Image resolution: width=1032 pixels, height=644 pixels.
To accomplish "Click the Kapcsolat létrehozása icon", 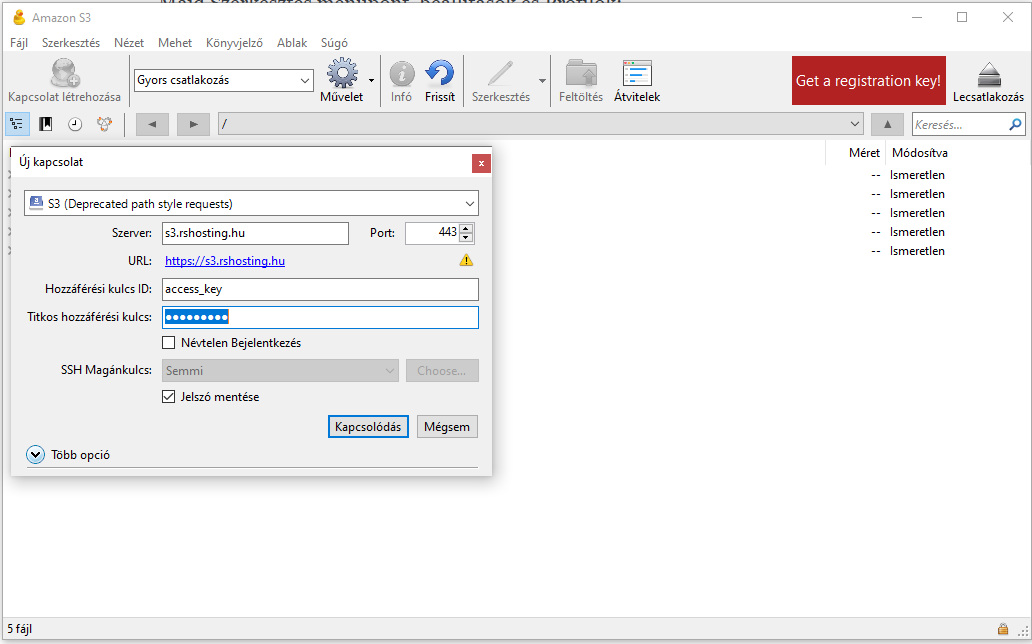I will pos(64,75).
